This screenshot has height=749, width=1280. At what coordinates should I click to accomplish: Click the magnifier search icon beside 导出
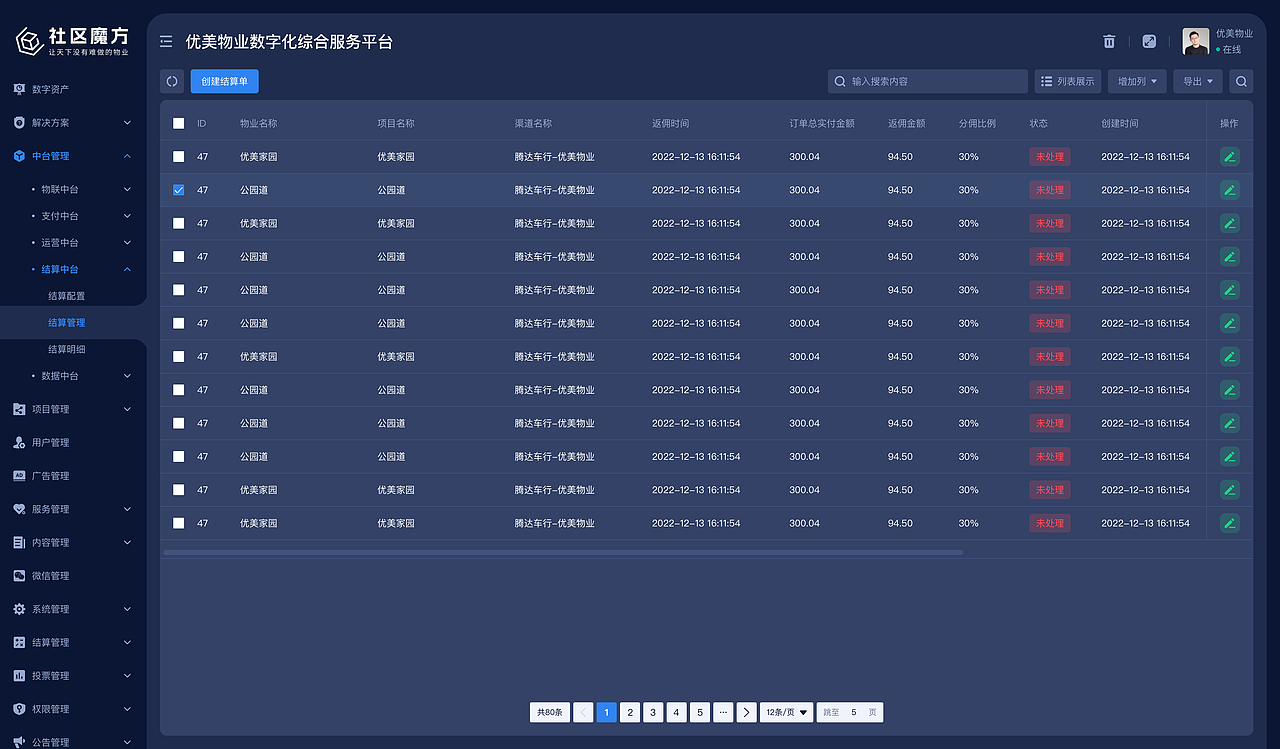click(1240, 81)
